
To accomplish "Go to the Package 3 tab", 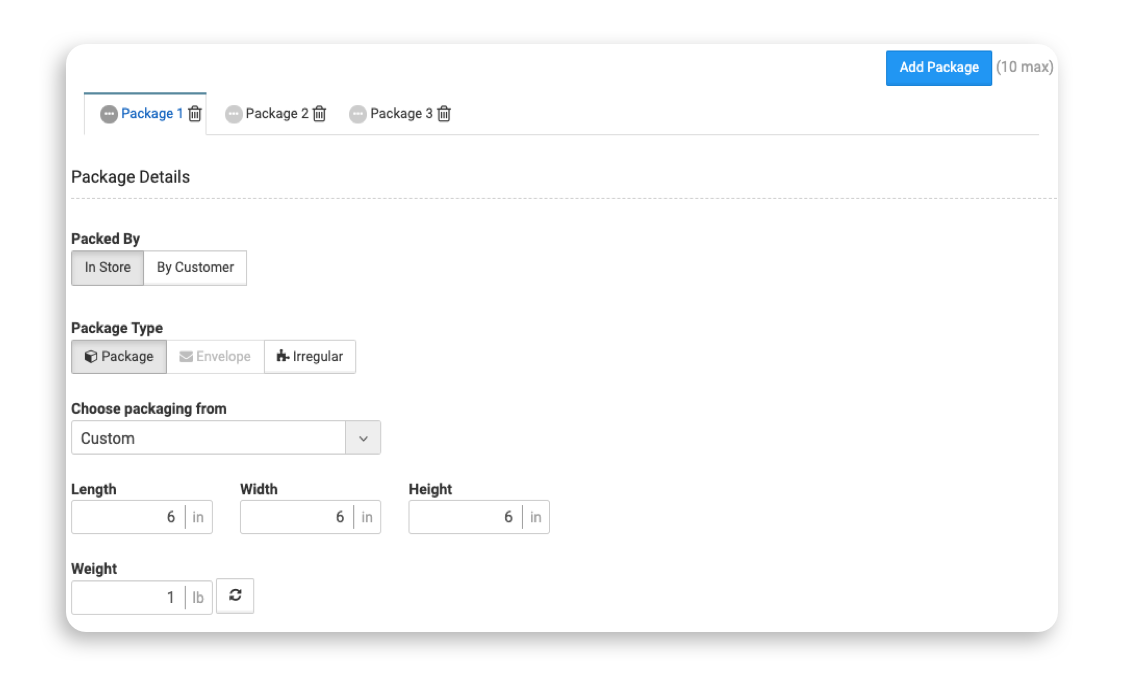I will [x=401, y=114].
